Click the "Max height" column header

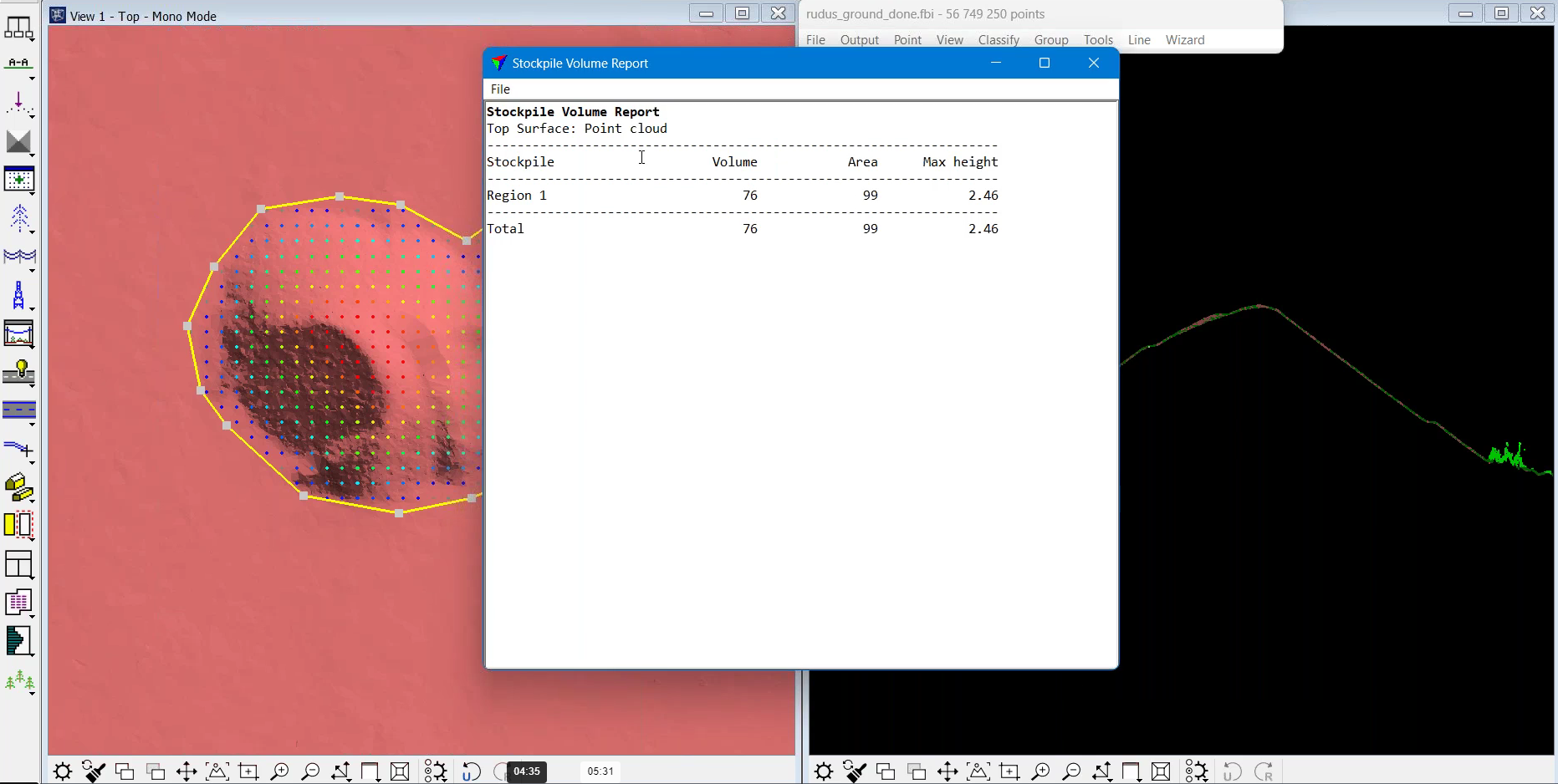point(960,162)
